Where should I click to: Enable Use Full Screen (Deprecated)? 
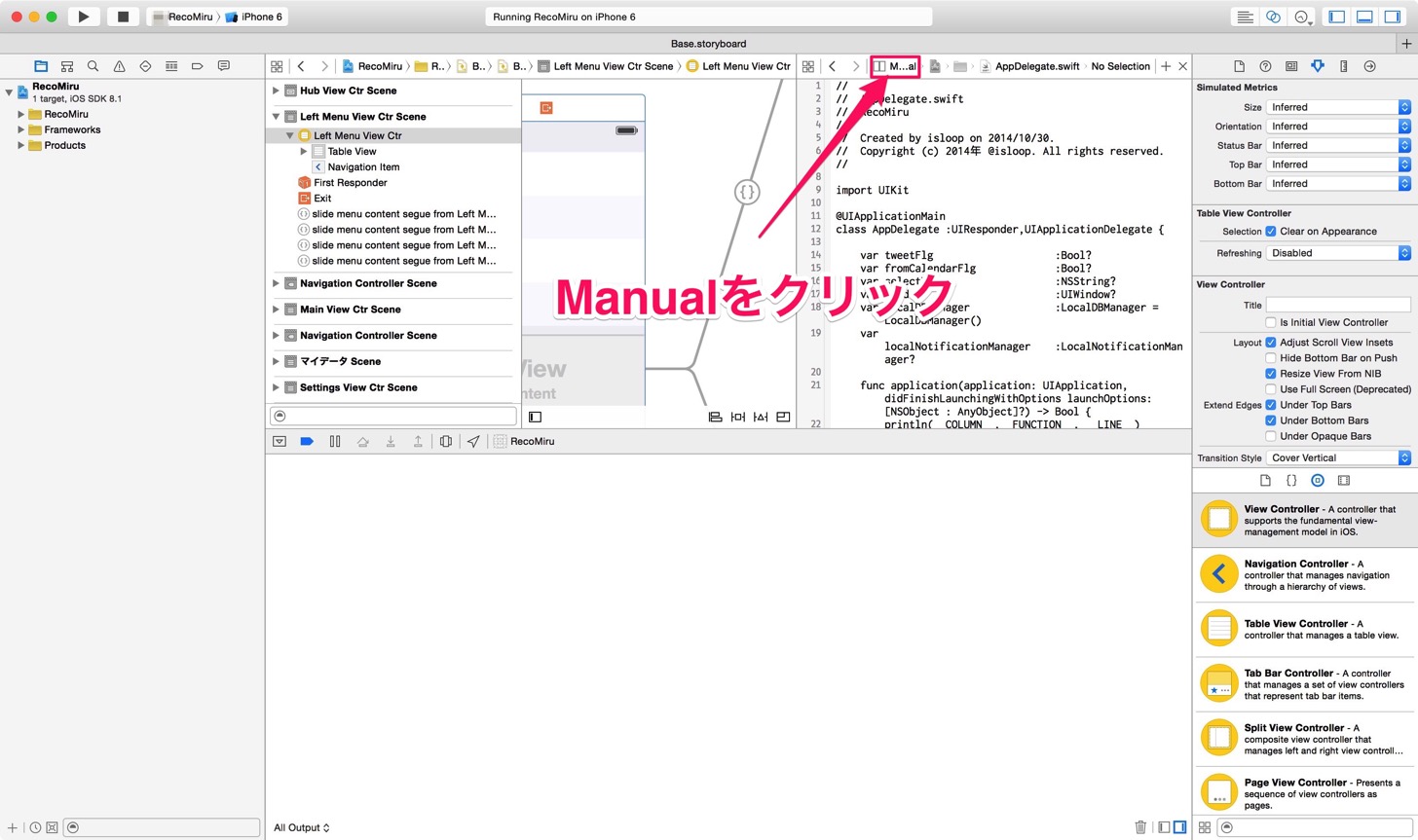click(1271, 389)
